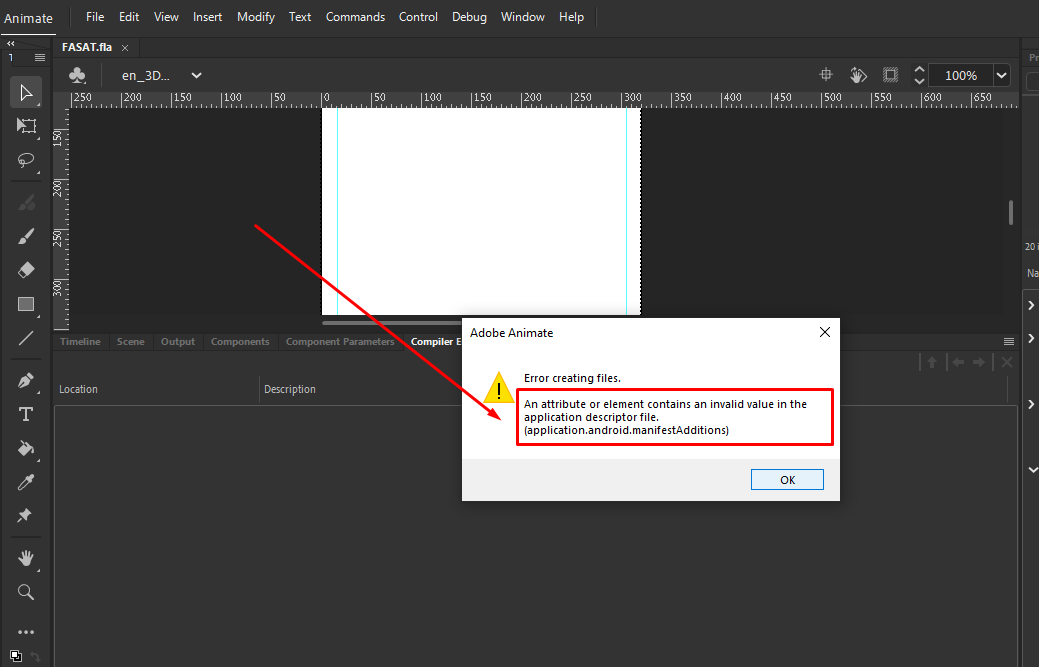Viewport: 1039px width, 667px height.
Task: Click the Description column header
Action: (x=290, y=389)
